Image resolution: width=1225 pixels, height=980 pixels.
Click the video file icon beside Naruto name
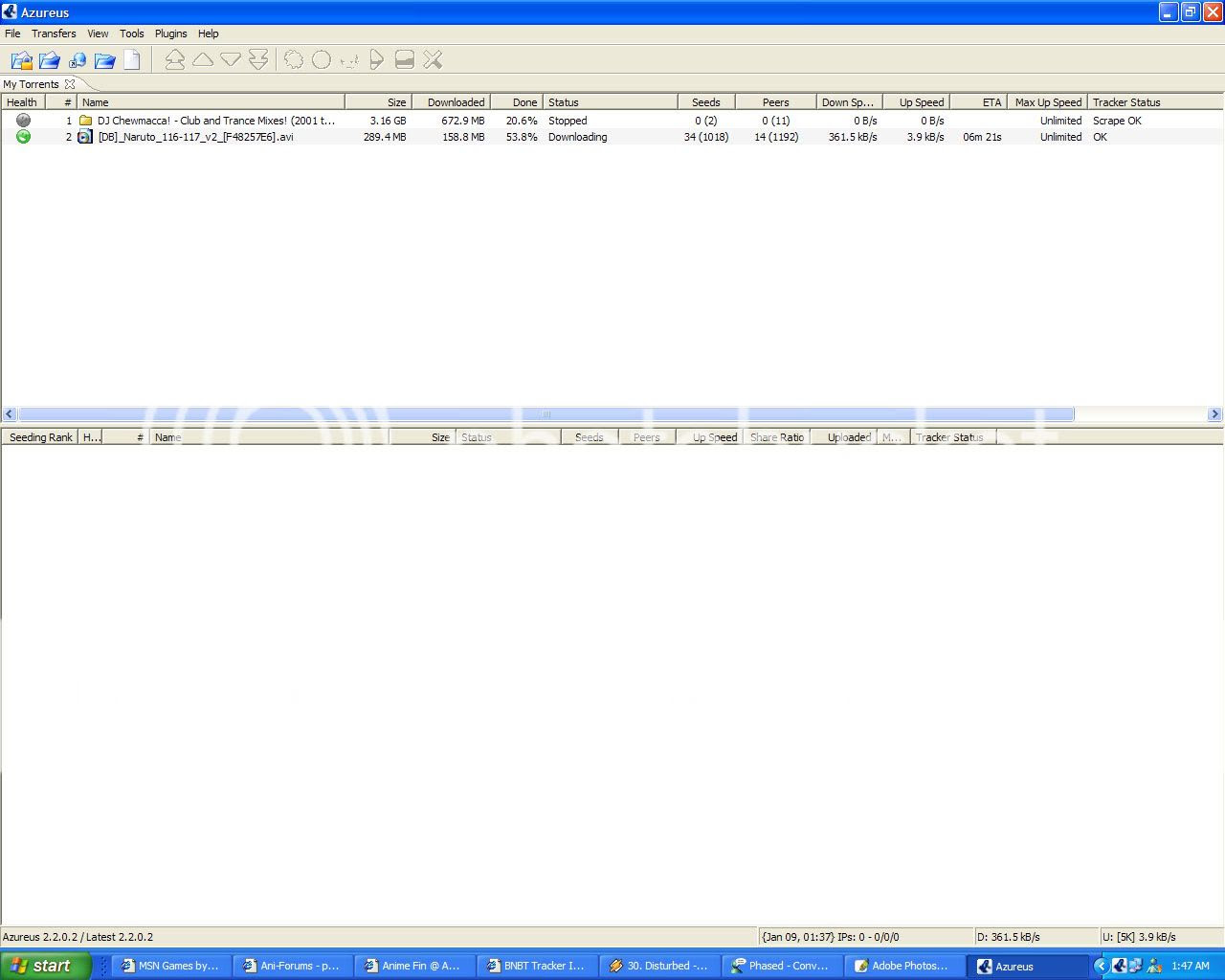[x=85, y=137]
